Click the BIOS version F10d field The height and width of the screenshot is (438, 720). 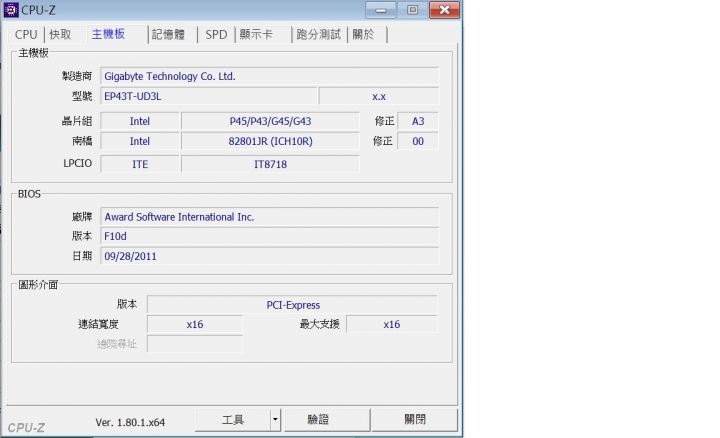pyautogui.click(x=270, y=236)
